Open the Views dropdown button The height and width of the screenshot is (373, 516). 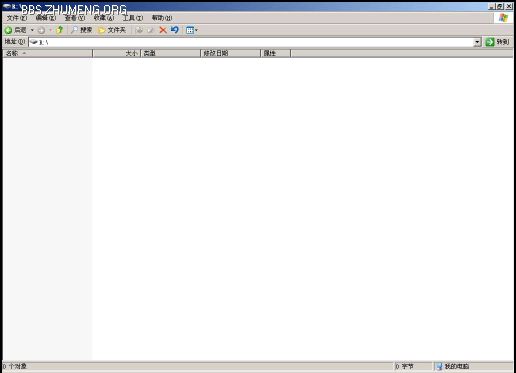(x=192, y=30)
